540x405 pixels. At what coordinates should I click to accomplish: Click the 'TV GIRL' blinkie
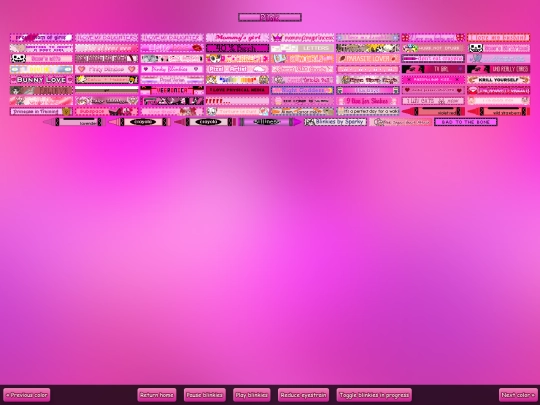coord(433,69)
